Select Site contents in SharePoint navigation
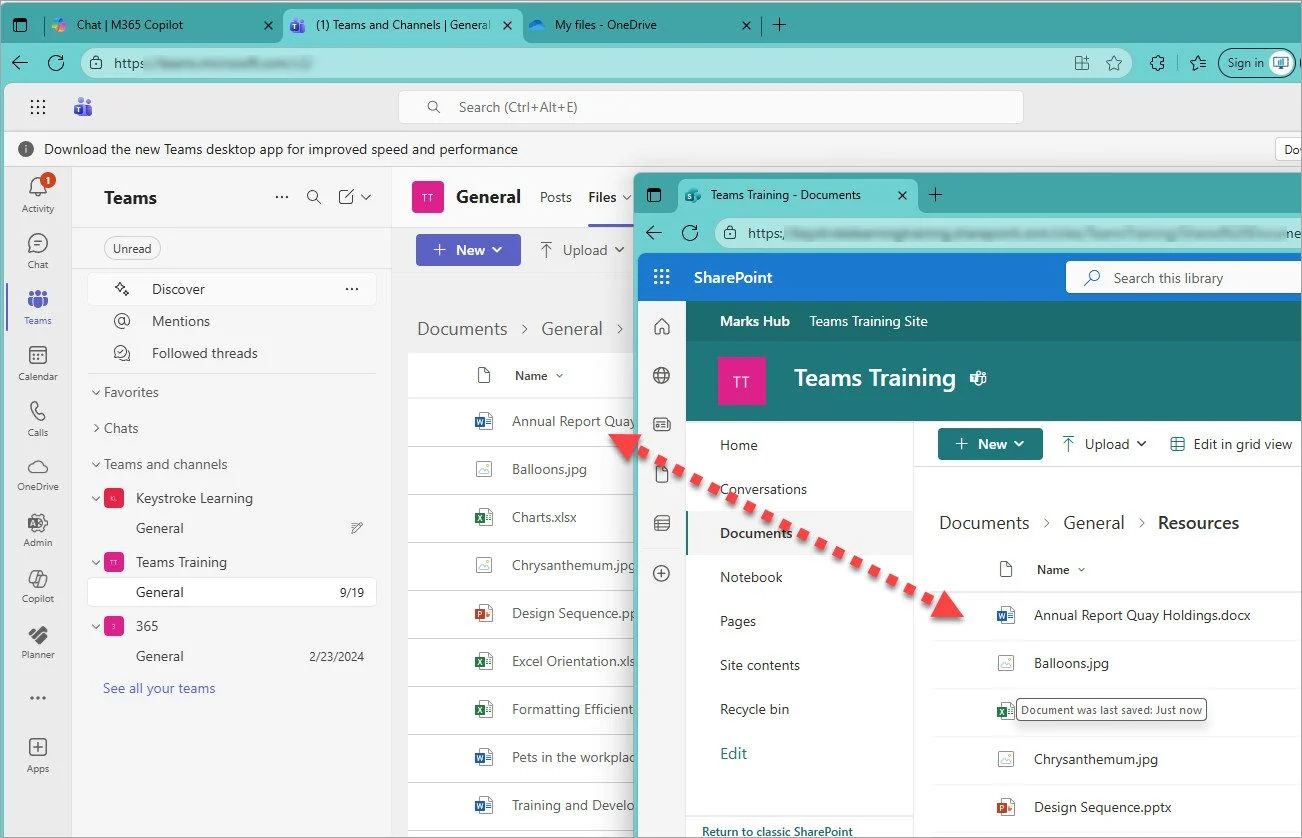1302x838 pixels. 760,665
